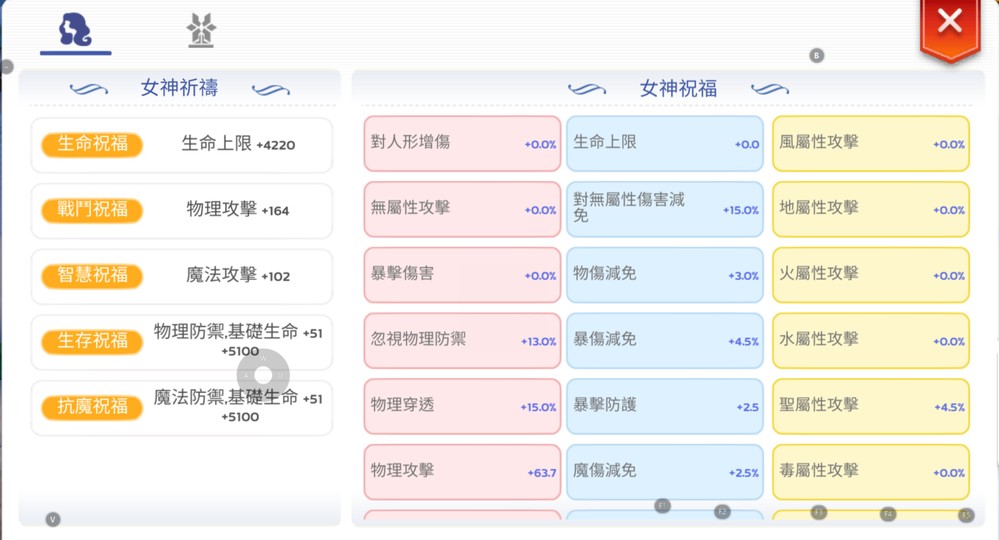Select the 忽視物理防禦 pink stat card
The width and height of the screenshot is (999, 540).
[462, 340]
